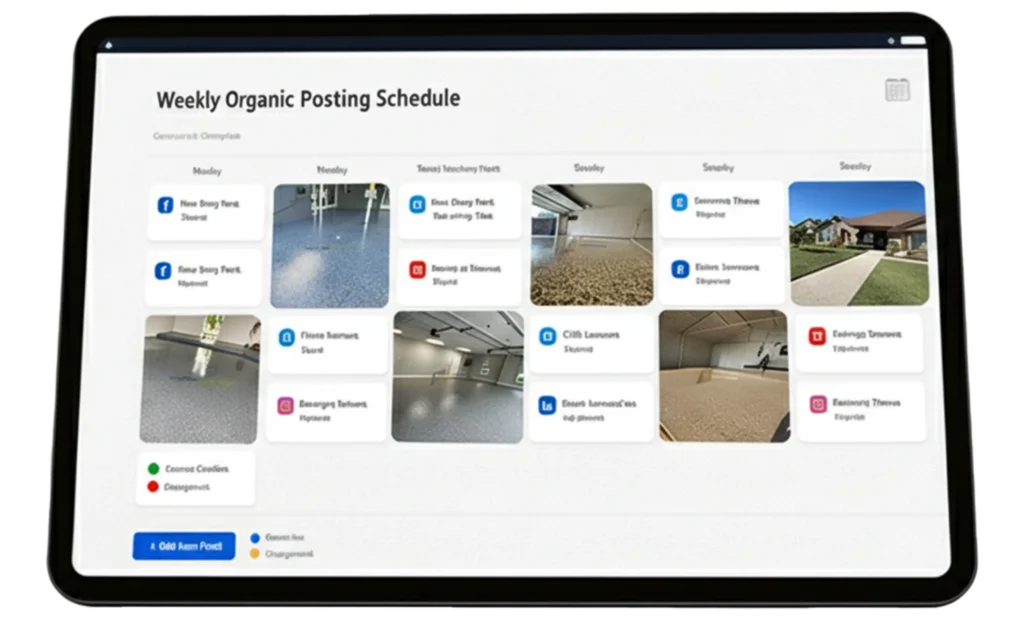Click the Instagram icon in the second column's bottom card
This screenshot has width=1024, height=620.
[x=286, y=406]
